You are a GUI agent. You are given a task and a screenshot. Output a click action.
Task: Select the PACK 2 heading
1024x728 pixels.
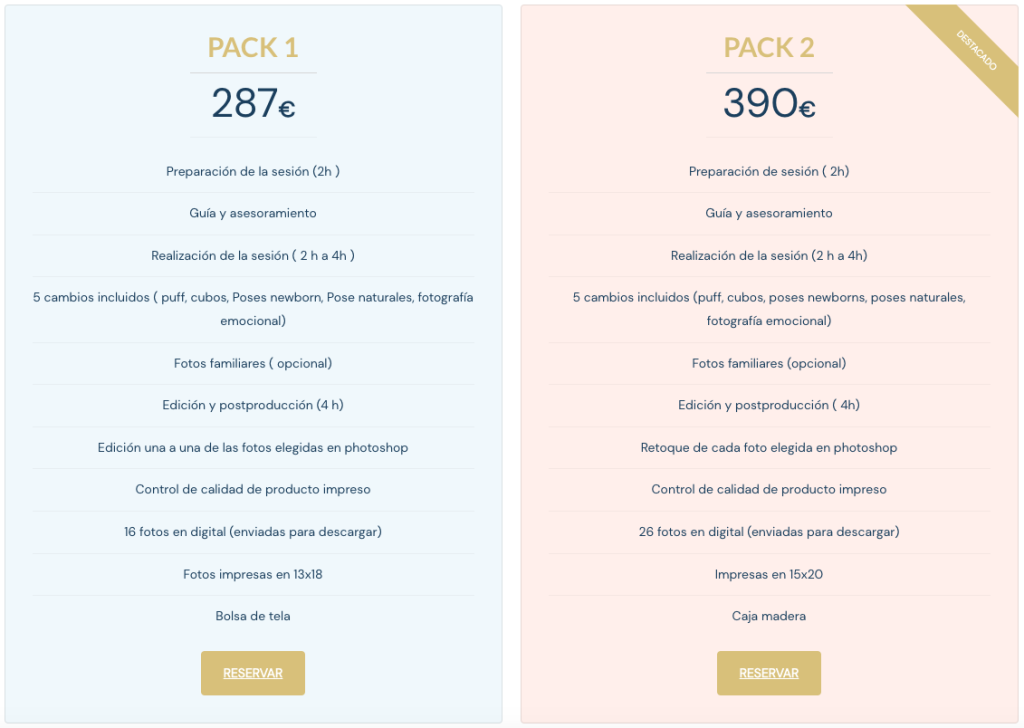pyautogui.click(x=769, y=47)
